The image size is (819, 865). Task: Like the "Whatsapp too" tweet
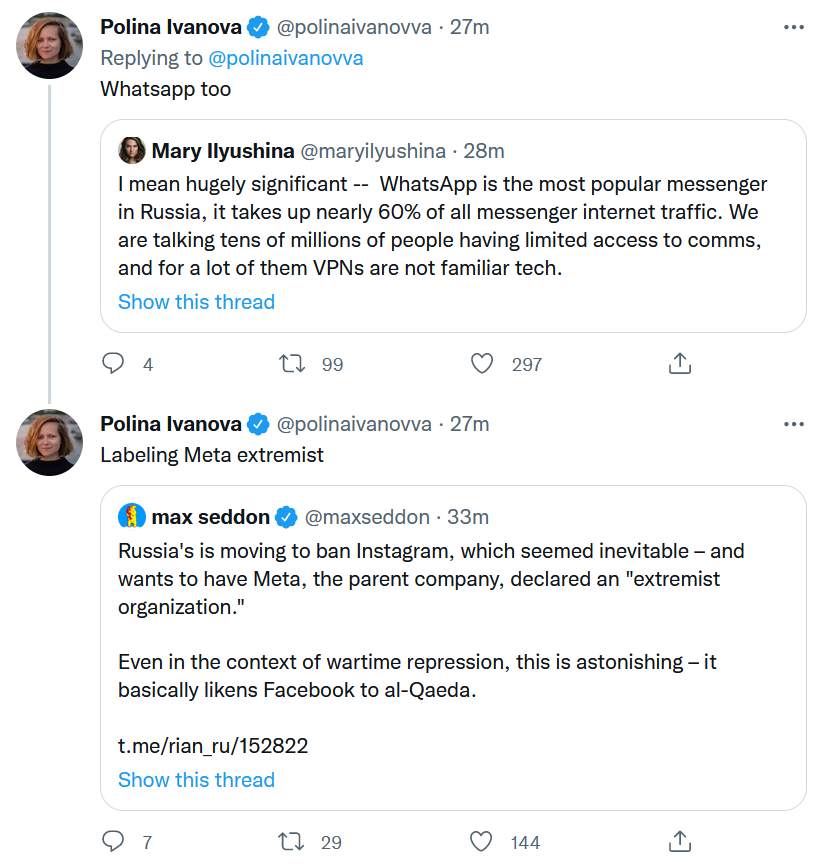(482, 364)
